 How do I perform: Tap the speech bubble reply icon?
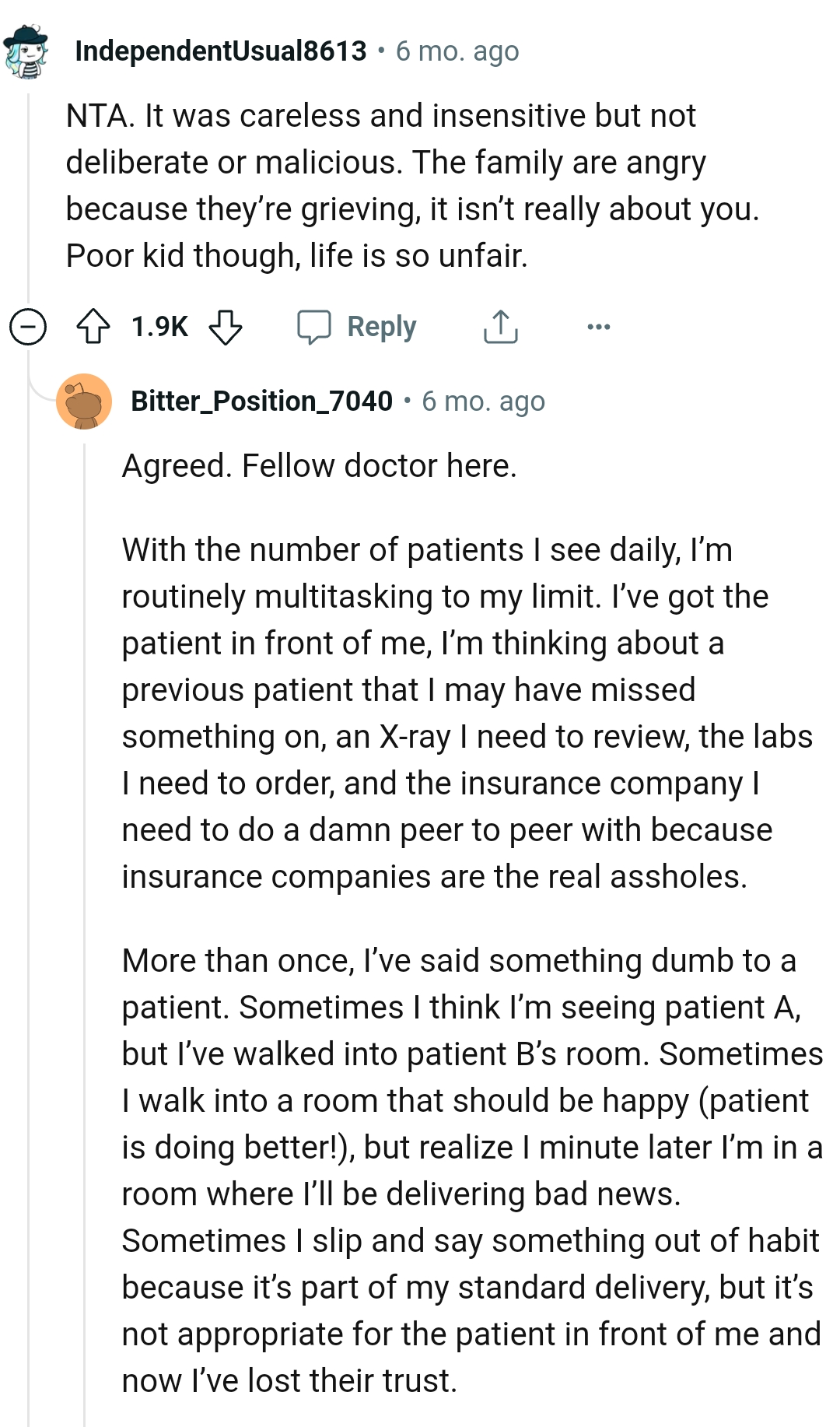pos(314,327)
